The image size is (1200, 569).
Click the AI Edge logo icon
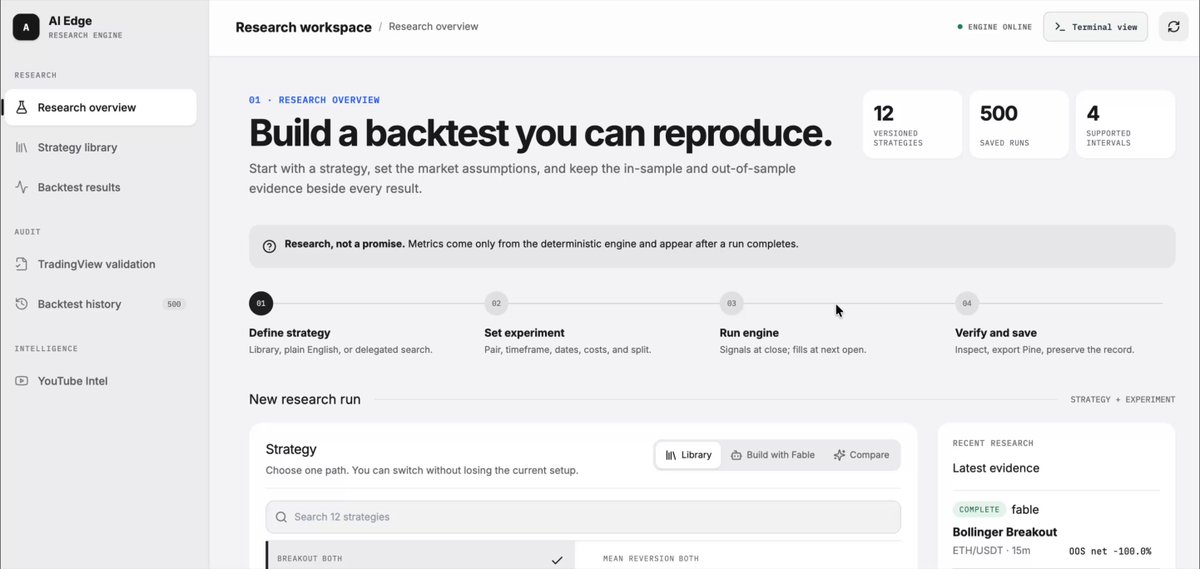point(26,27)
